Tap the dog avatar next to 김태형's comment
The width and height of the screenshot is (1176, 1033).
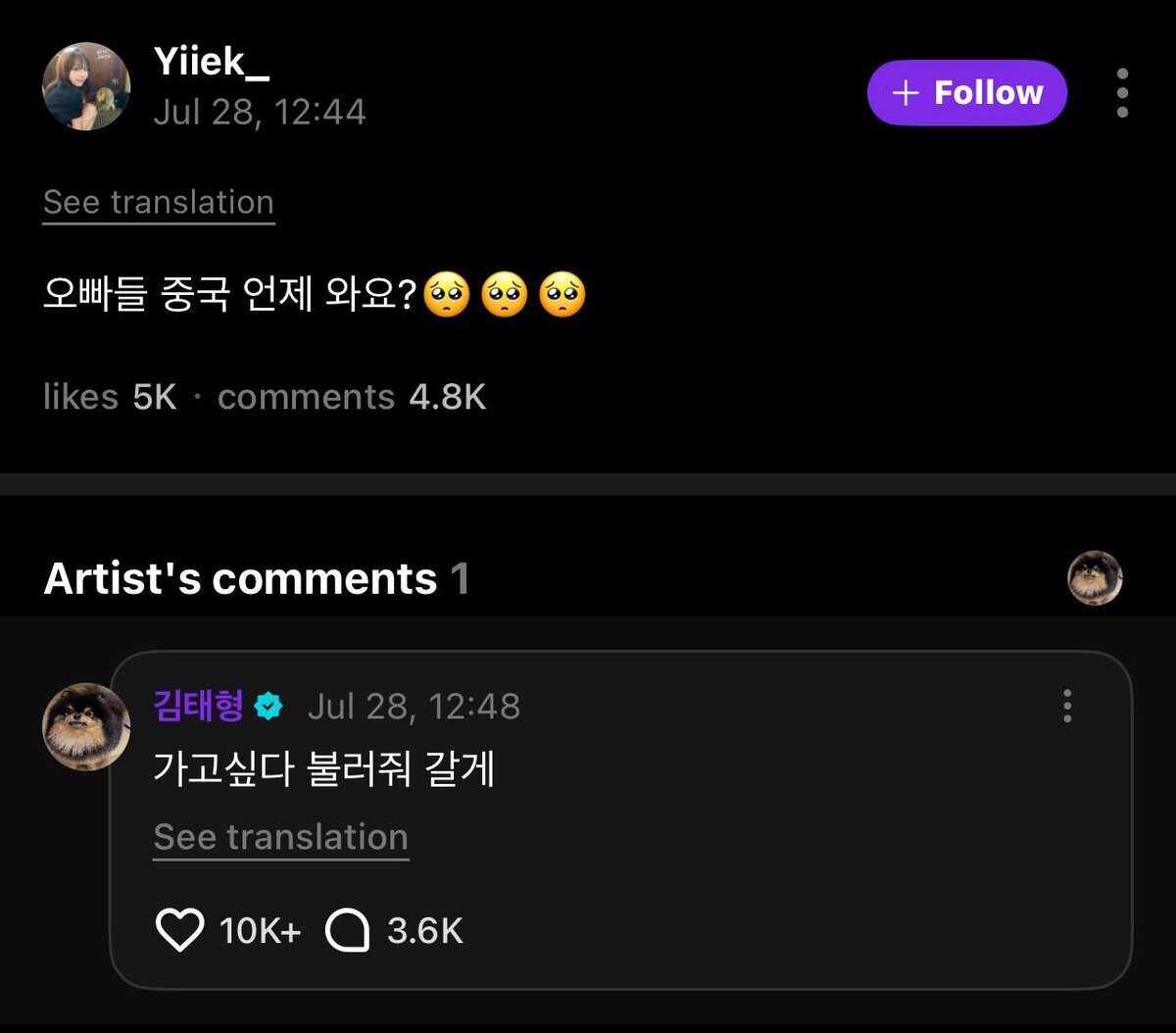coord(86,726)
